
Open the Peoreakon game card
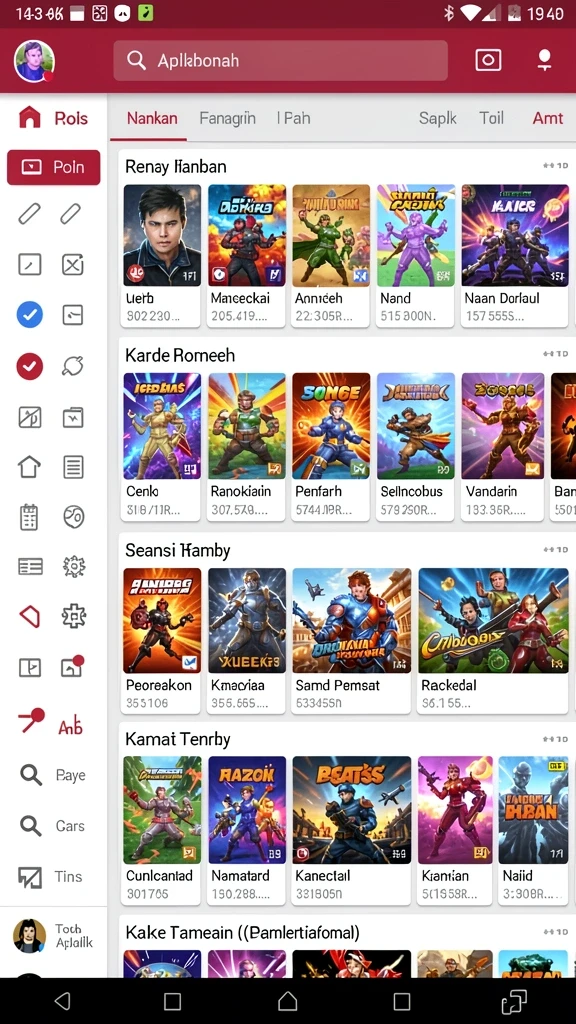(162, 641)
